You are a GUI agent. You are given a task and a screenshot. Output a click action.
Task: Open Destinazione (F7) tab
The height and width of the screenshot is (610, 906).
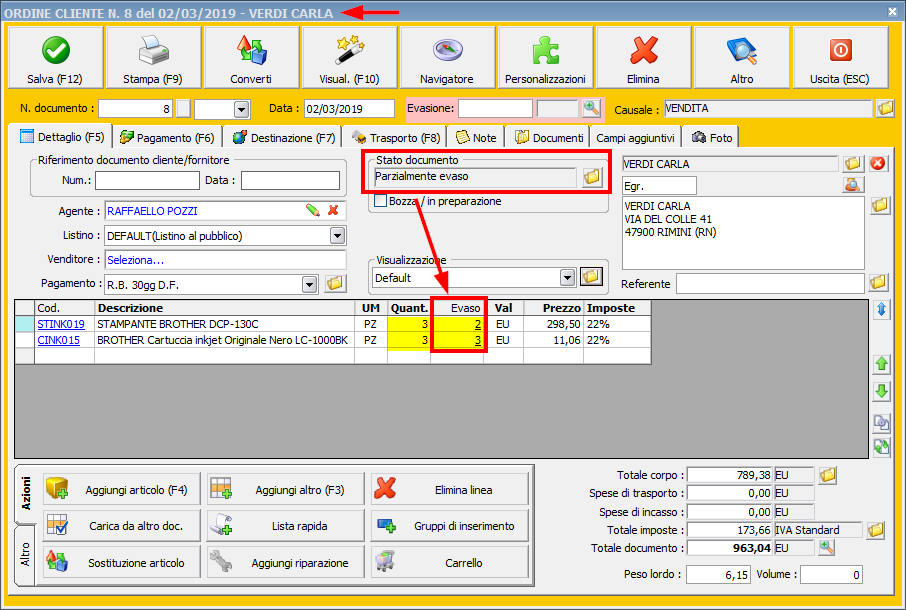pos(283,137)
